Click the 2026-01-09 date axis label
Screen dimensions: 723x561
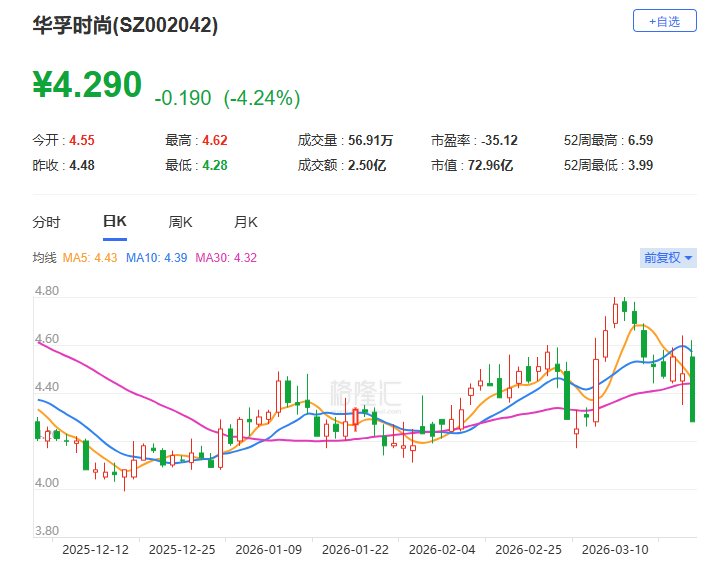[x=269, y=549]
